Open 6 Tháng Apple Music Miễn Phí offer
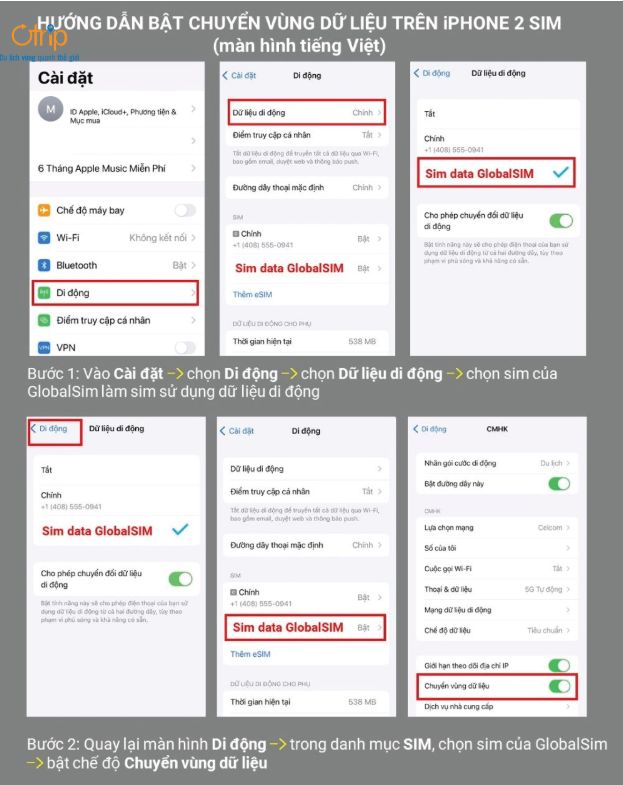623x785 pixels. point(117,168)
